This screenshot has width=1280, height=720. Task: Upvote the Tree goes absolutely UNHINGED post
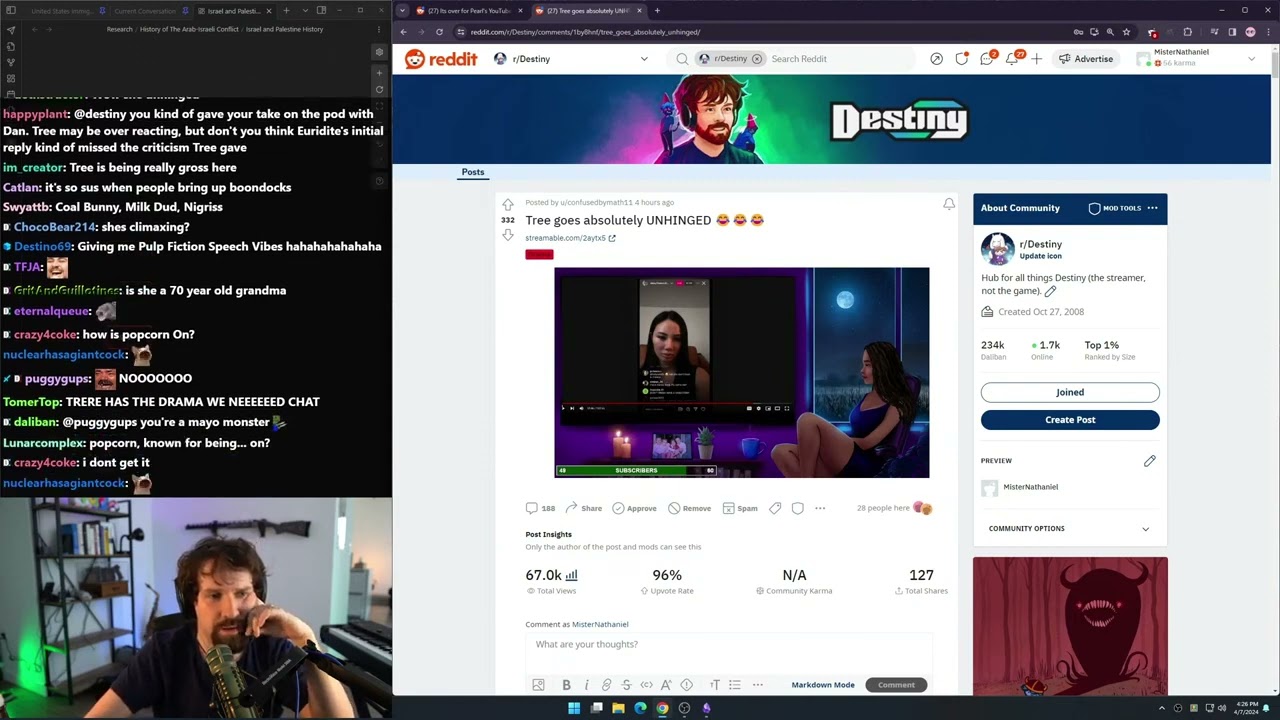pos(508,204)
